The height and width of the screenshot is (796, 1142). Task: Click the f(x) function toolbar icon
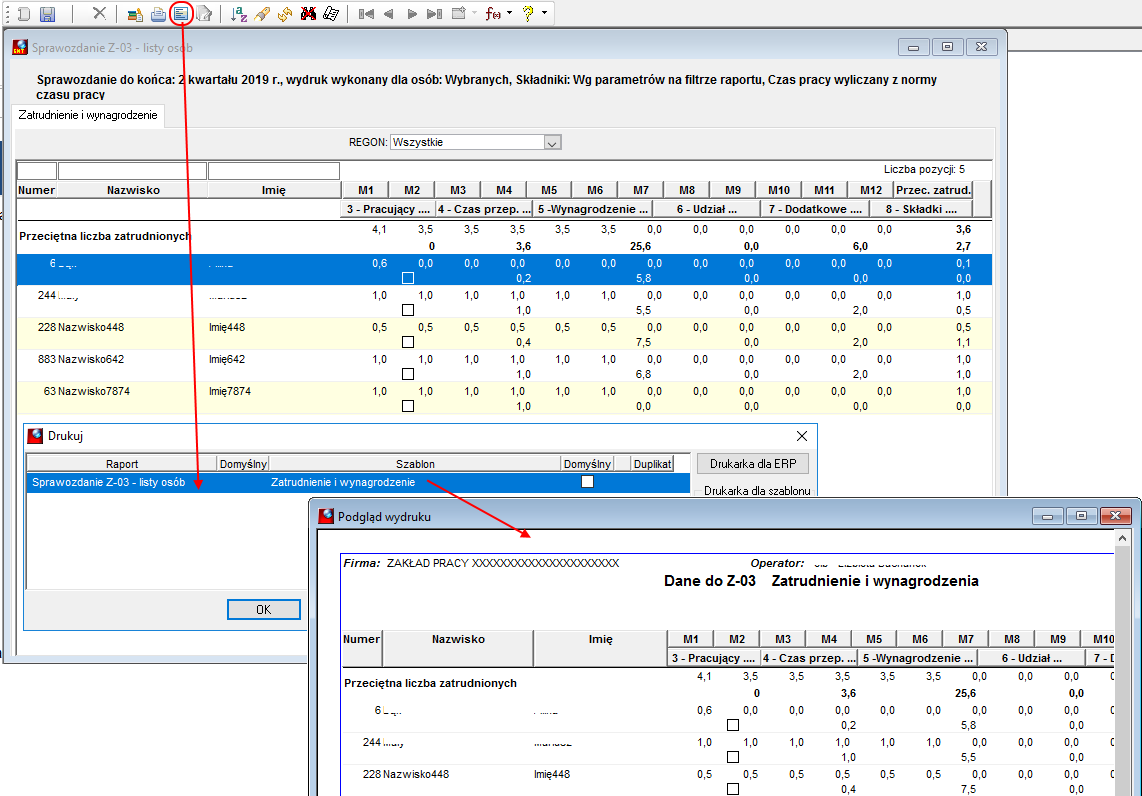[493, 14]
